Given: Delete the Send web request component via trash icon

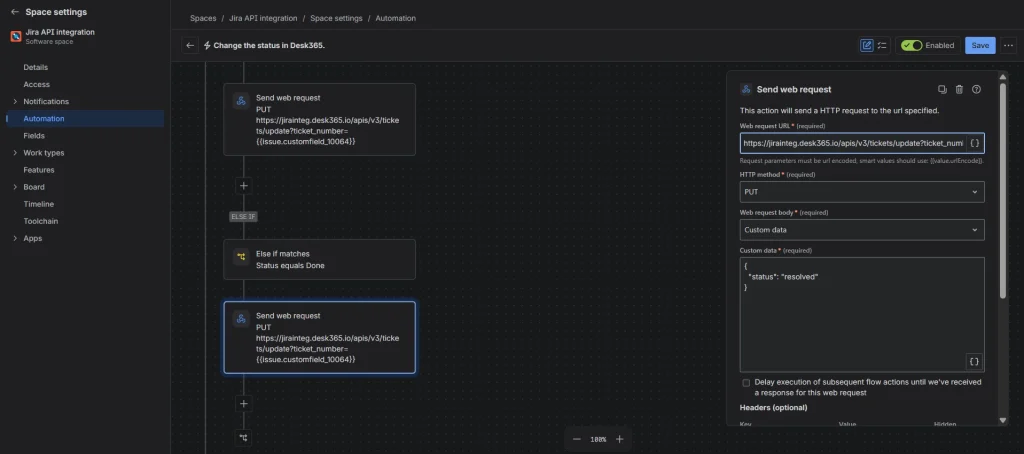Looking at the screenshot, I should [959, 89].
